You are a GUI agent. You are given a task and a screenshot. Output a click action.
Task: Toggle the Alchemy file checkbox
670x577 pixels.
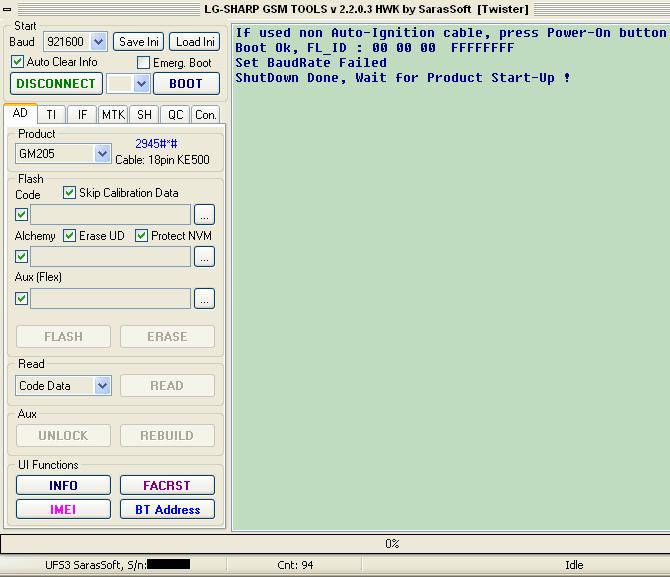tap(21, 256)
